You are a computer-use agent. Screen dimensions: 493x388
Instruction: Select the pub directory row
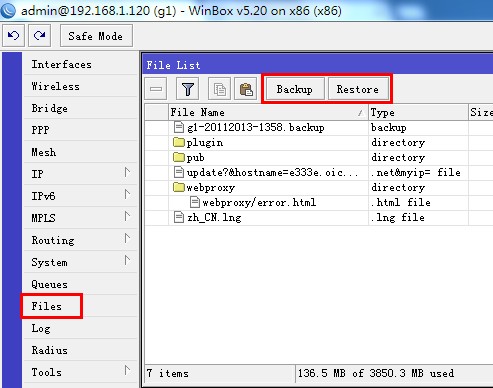click(319, 157)
